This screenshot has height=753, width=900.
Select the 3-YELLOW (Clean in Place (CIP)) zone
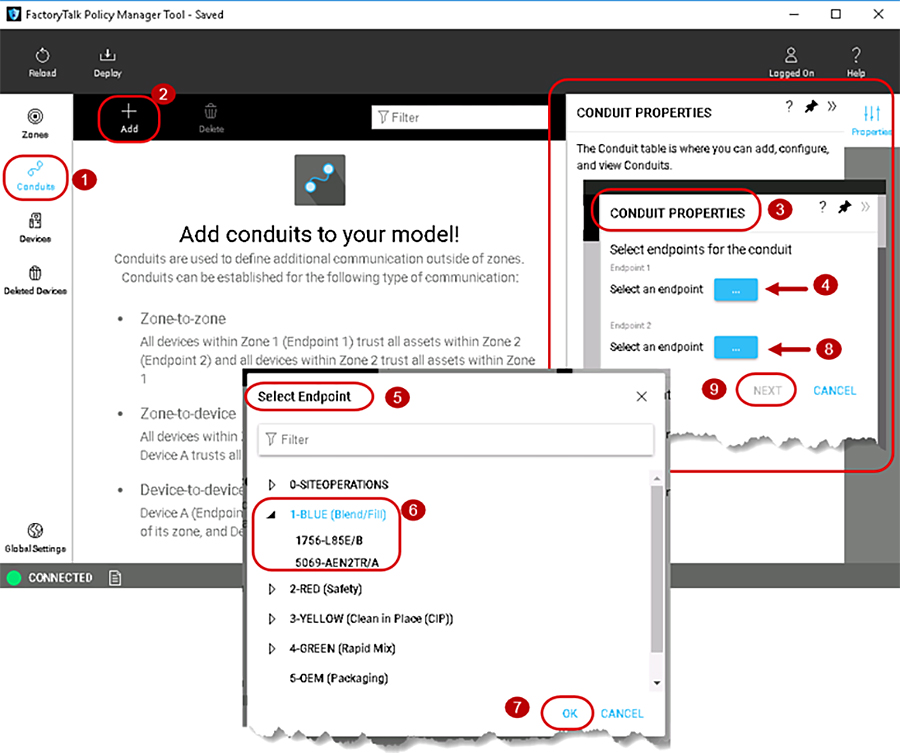pos(371,619)
